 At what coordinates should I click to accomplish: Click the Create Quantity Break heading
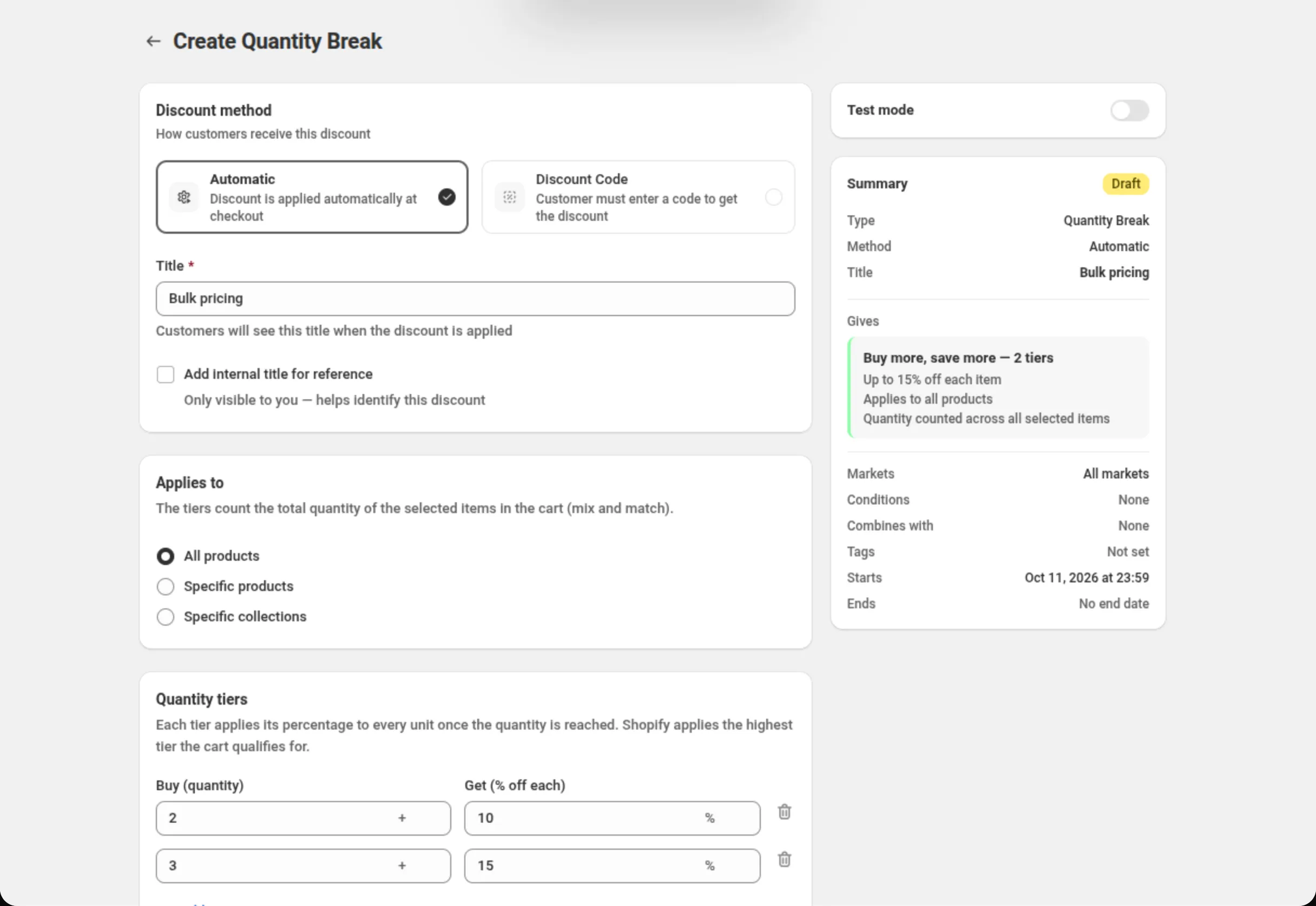278,41
